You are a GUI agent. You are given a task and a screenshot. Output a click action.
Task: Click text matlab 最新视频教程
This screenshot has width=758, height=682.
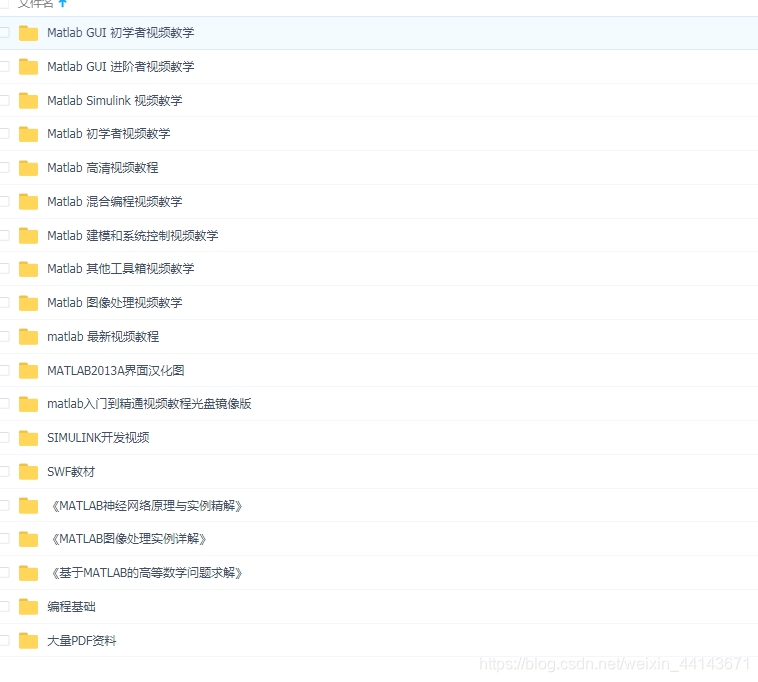coord(103,336)
